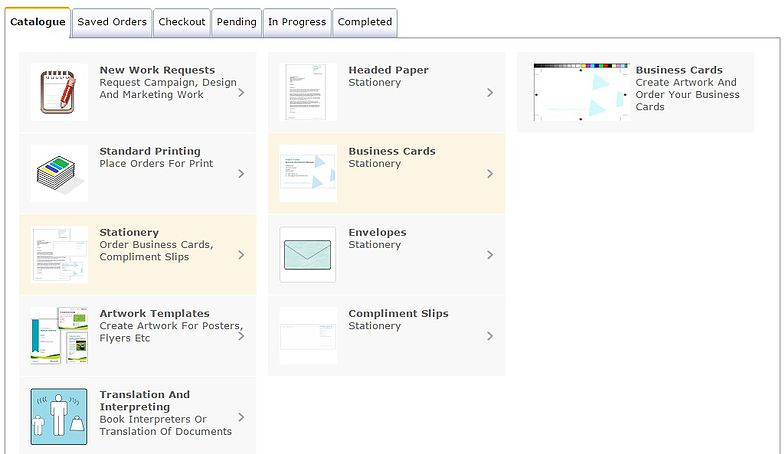Open the Envelopes title link
Viewport: 784px width, 454px height.
point(378,232)
